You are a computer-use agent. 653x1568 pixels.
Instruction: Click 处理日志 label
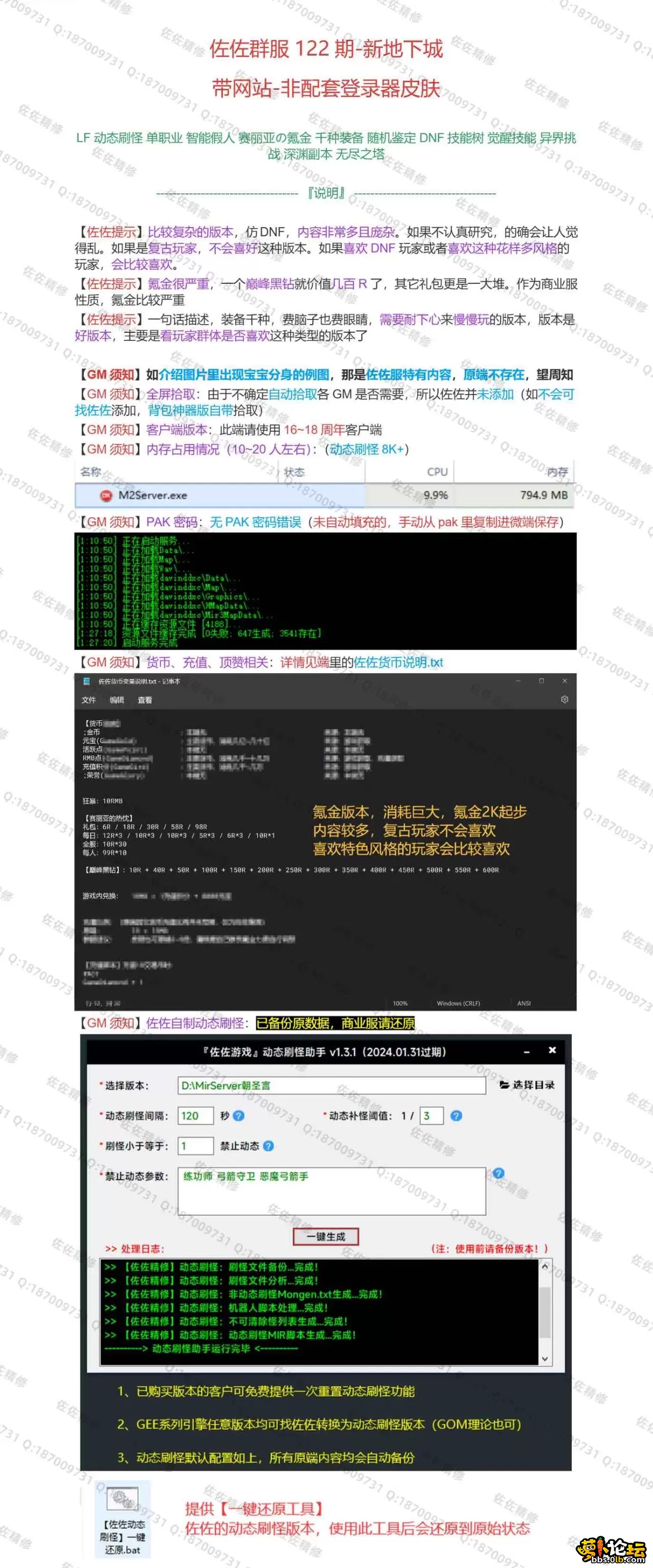point(135,1248)
